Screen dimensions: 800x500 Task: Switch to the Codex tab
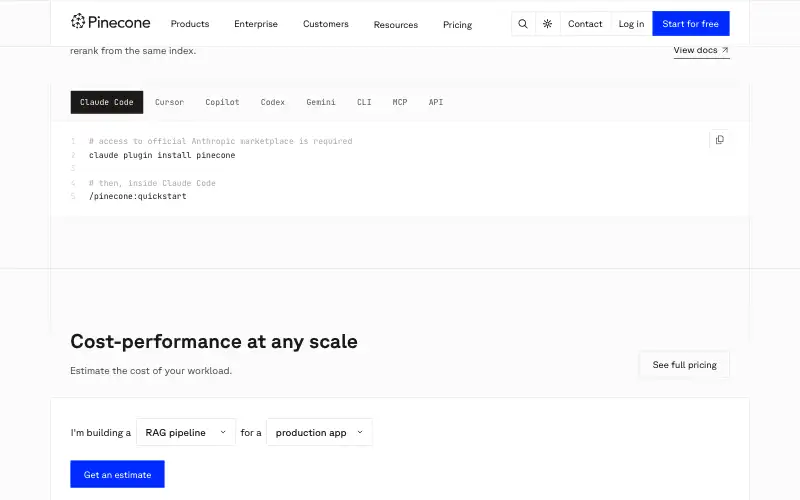tap(272, 102)
